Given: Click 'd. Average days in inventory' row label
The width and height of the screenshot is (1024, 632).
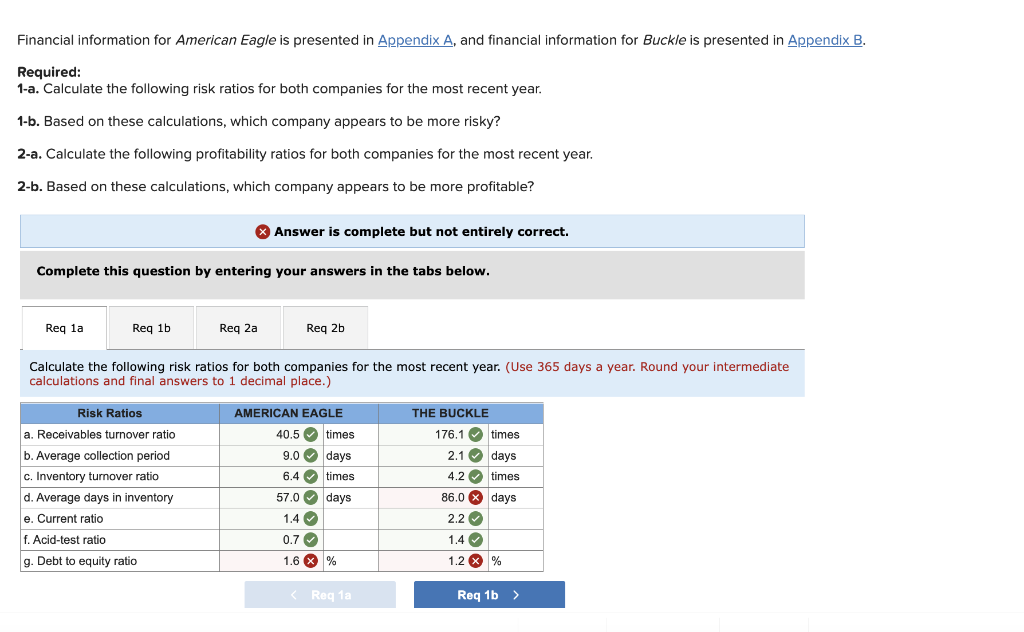Looking at the screenshot, I should point(98,498).
